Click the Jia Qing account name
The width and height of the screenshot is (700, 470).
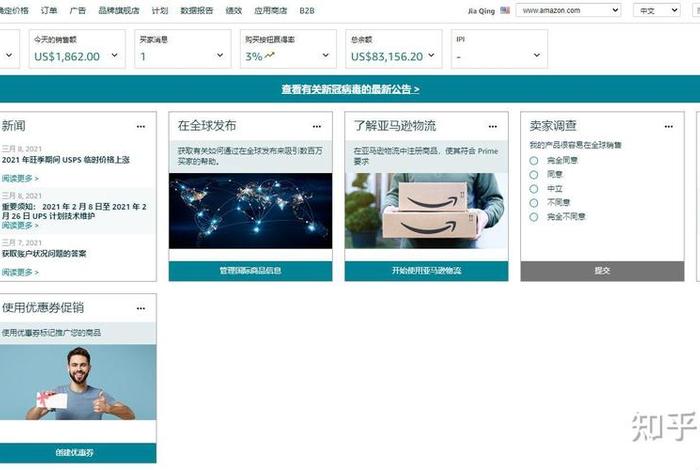(481, 11)
